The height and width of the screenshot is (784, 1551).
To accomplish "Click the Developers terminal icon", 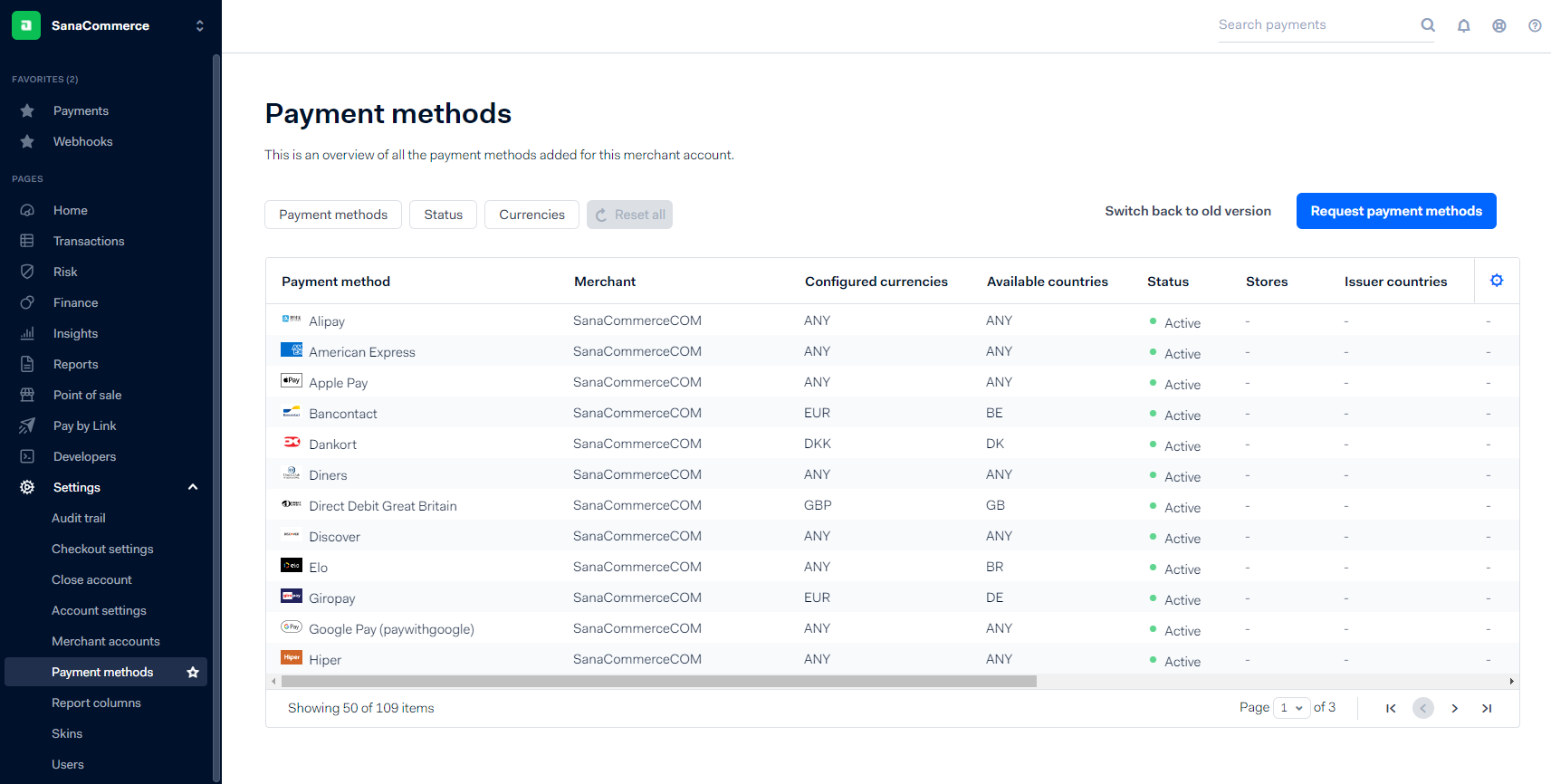I will (x=27, y=456).
